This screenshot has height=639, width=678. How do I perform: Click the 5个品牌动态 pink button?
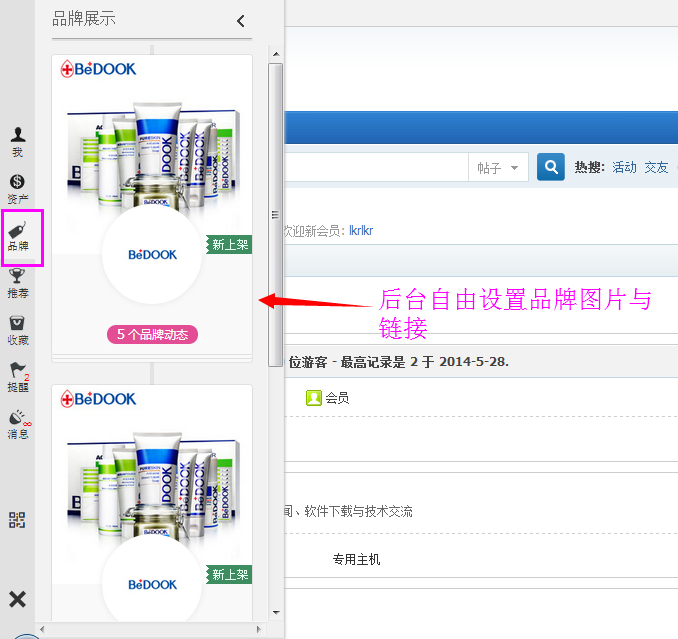pyautogui.click(x=152, y=334)
